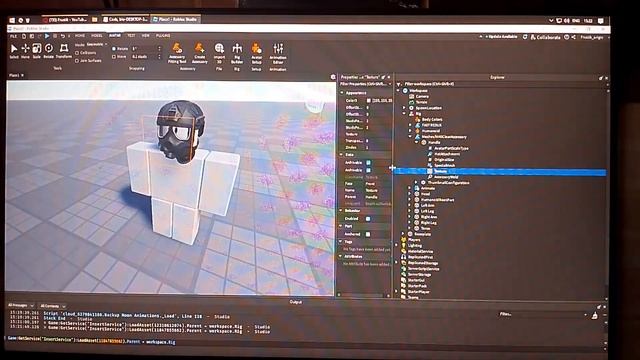The height and width of the screenshot is (360, 640).
Task: Click the Place1 viewport tab
Action: point(16,76)
